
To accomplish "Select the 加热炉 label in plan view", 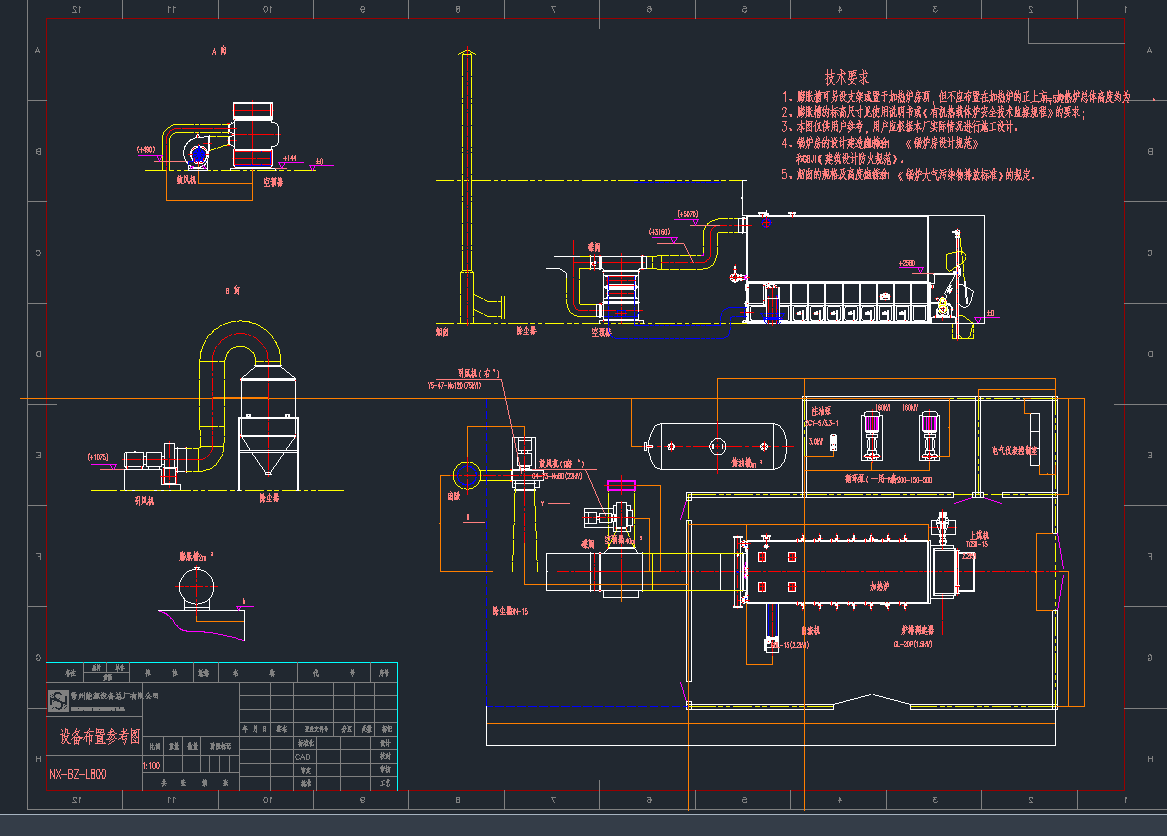I will [x=878, y=586].
